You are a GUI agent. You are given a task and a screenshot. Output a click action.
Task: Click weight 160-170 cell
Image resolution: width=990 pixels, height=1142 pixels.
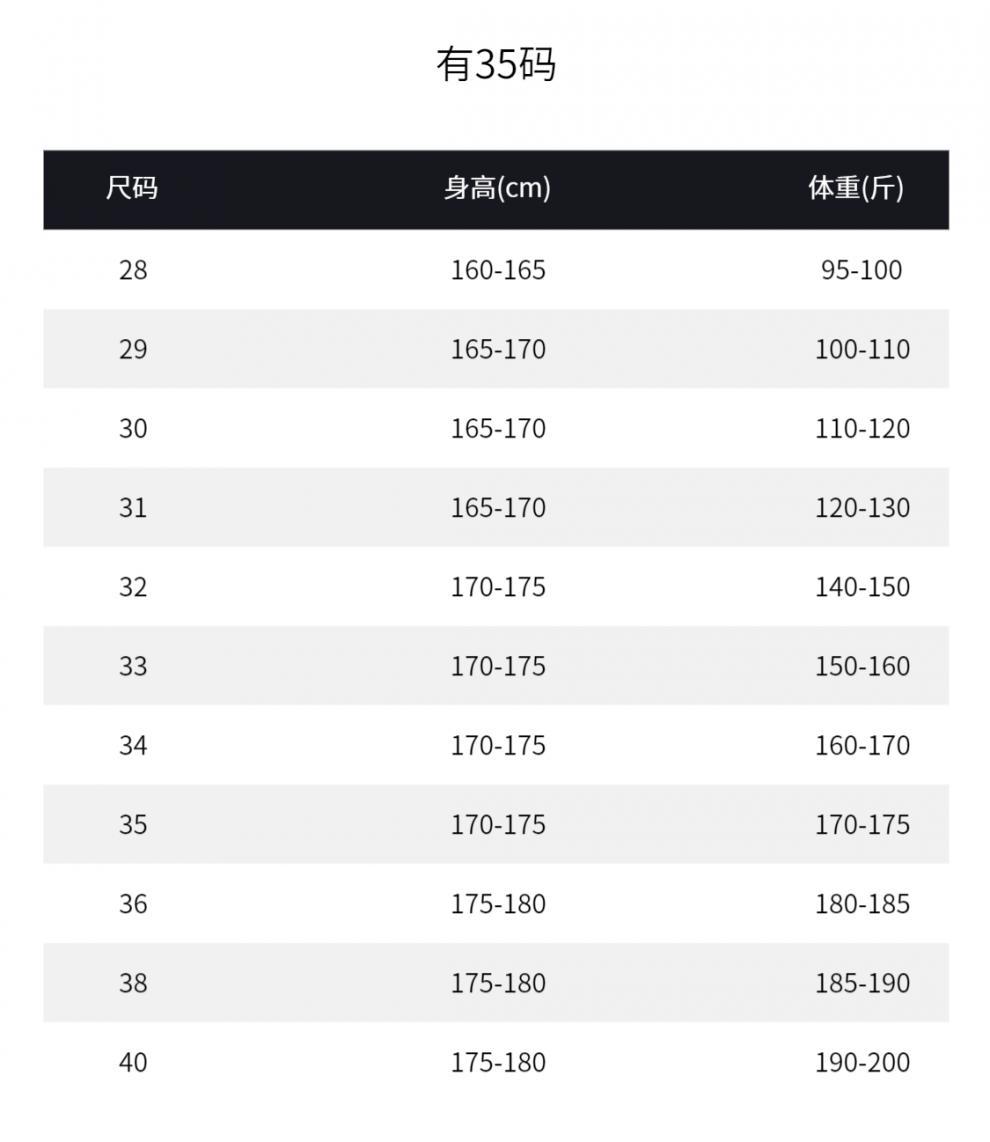coord(862,745)
